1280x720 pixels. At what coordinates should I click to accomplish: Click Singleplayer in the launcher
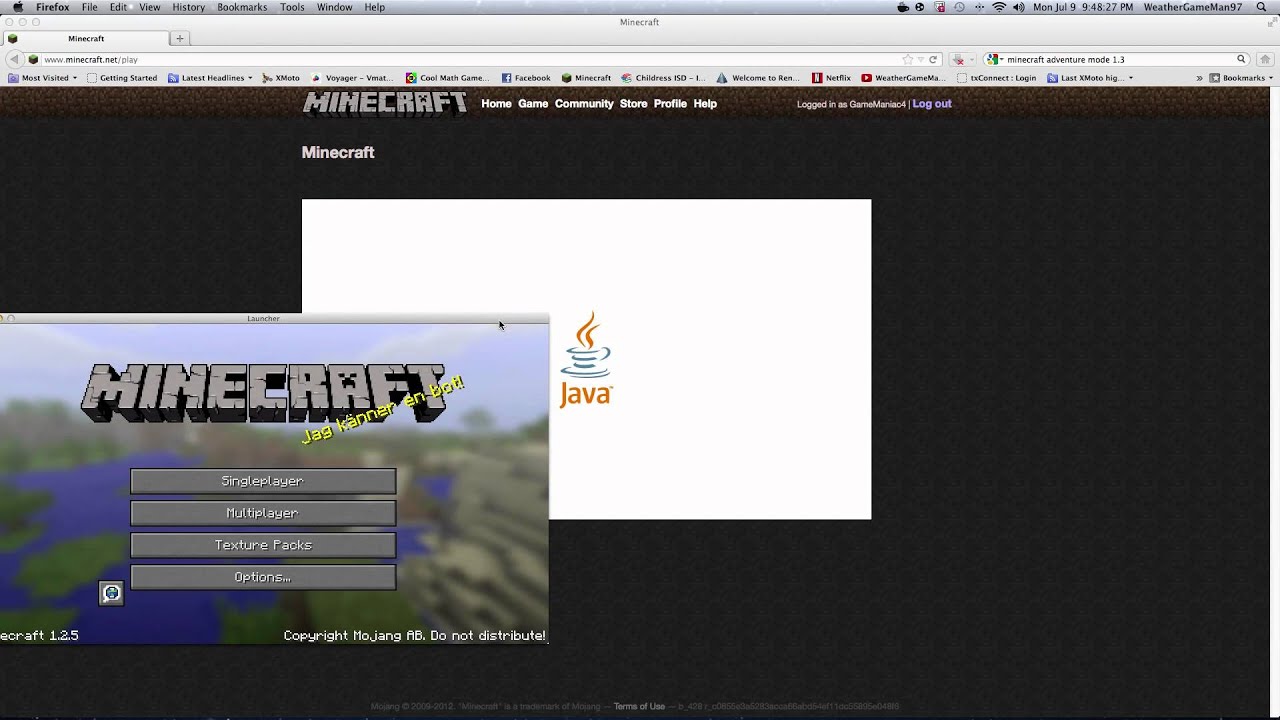point(263,481)
